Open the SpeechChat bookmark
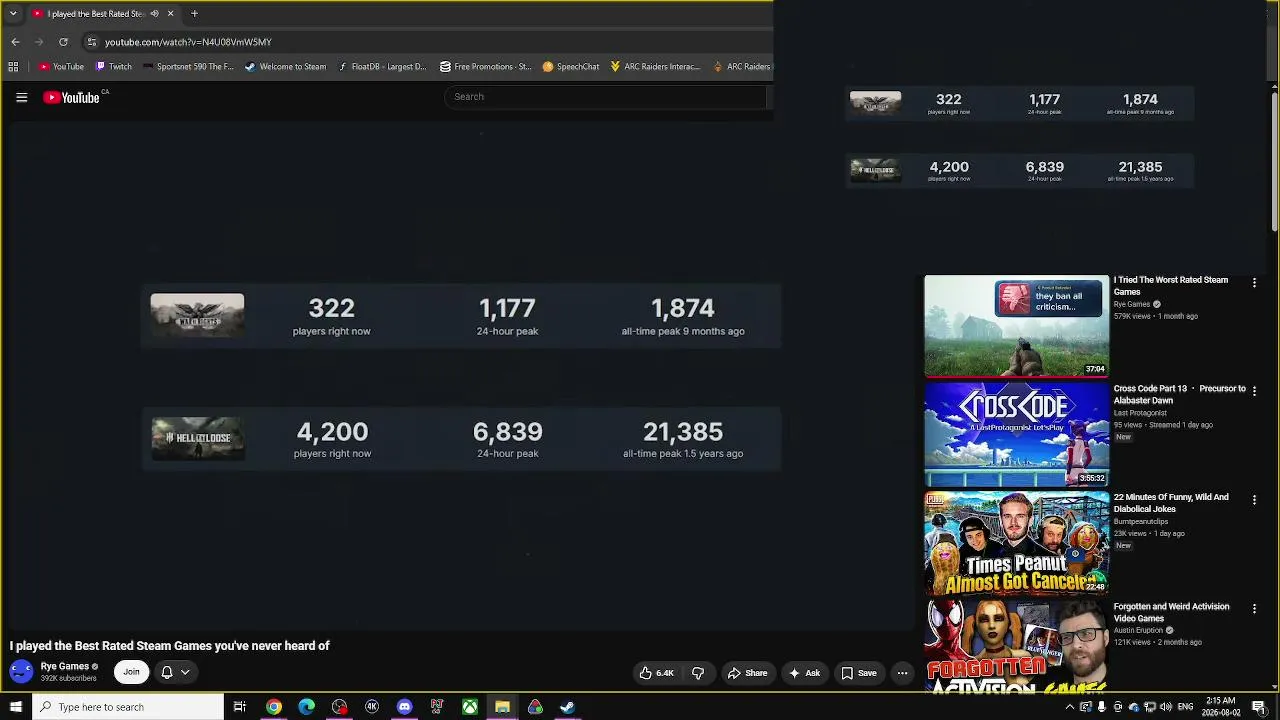 click(571, 67)
